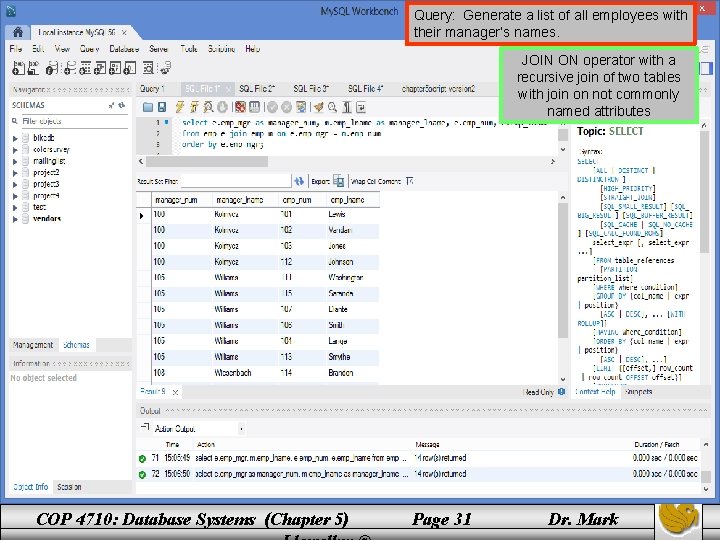The width and height of the screenshot is (720, 540).
Task: Click the commit checkmark icon
Action: coord(272,107)
